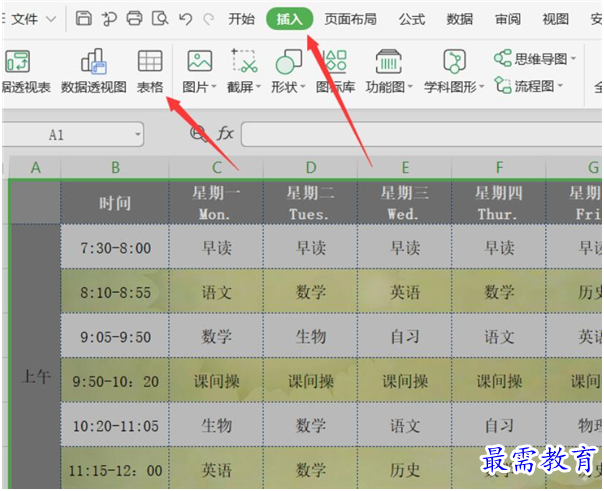Click the export-to-PDF icon beside Save
Viewport: 604px width, 491px height.
(x=109, y=18)
